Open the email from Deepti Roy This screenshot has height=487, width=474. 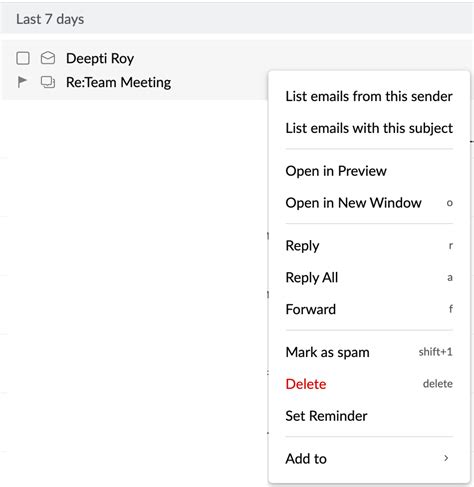pyautogui.click(x=100, y=58)
